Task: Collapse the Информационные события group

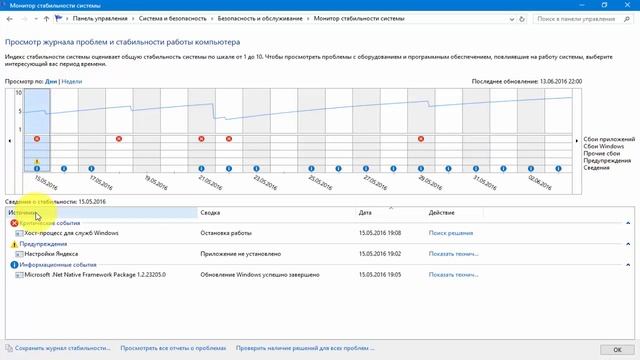Action: click(x=628, y=265)
